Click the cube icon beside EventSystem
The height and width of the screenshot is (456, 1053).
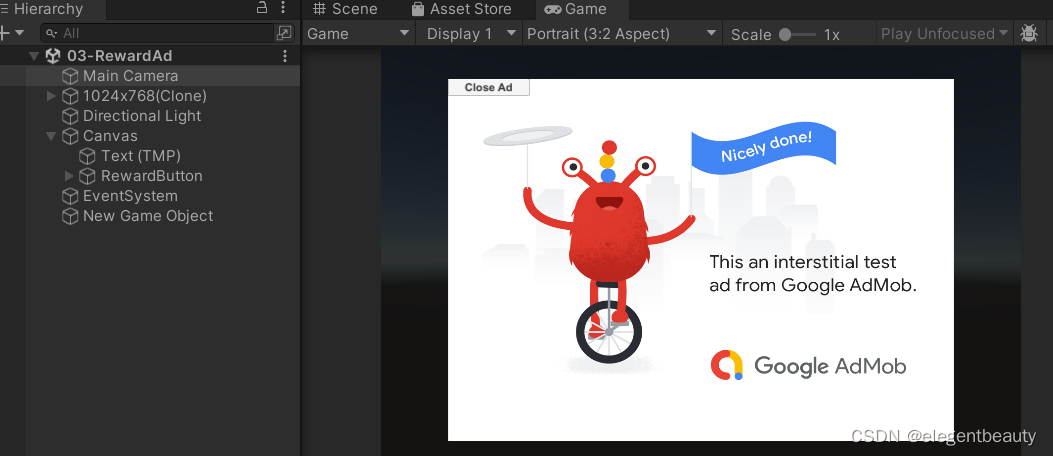[x=70, y=196]
